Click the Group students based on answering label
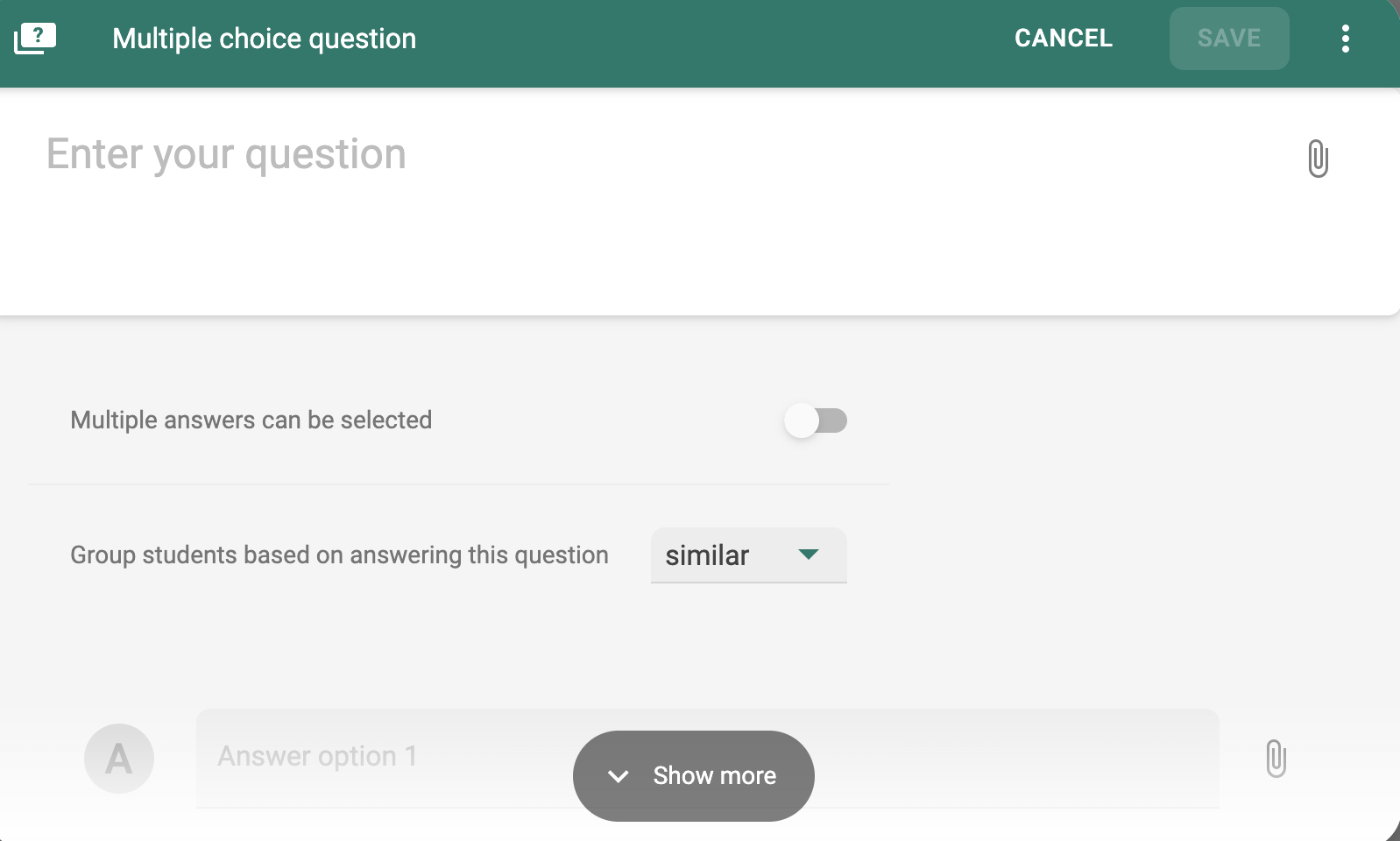1400x841 pixels. pos(339,555)
